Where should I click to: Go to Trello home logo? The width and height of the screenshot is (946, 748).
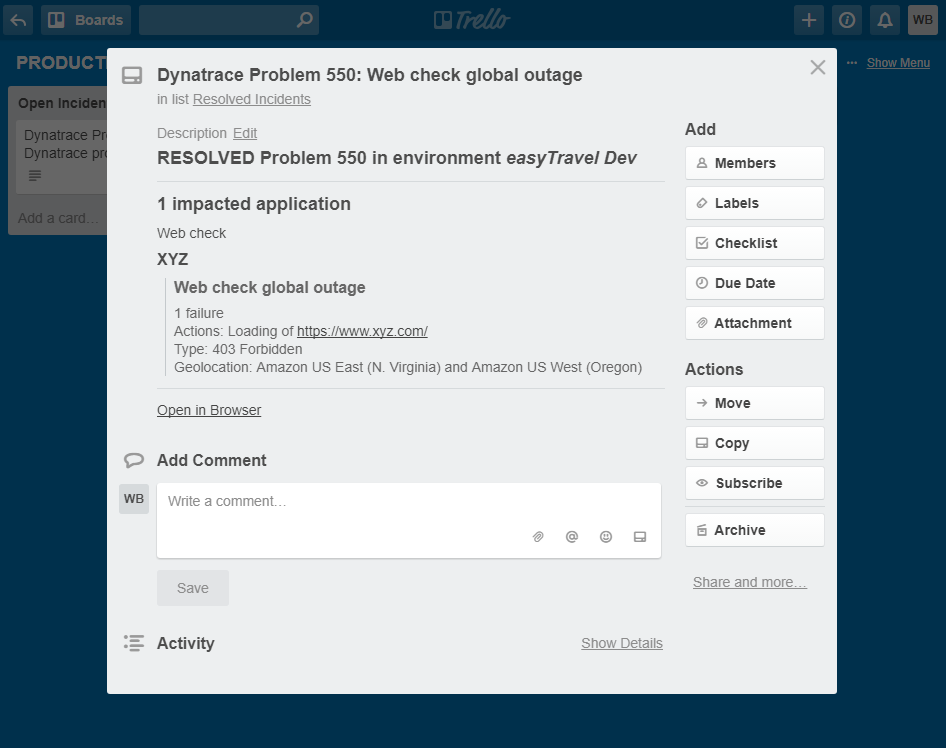(x=472, y=20)
